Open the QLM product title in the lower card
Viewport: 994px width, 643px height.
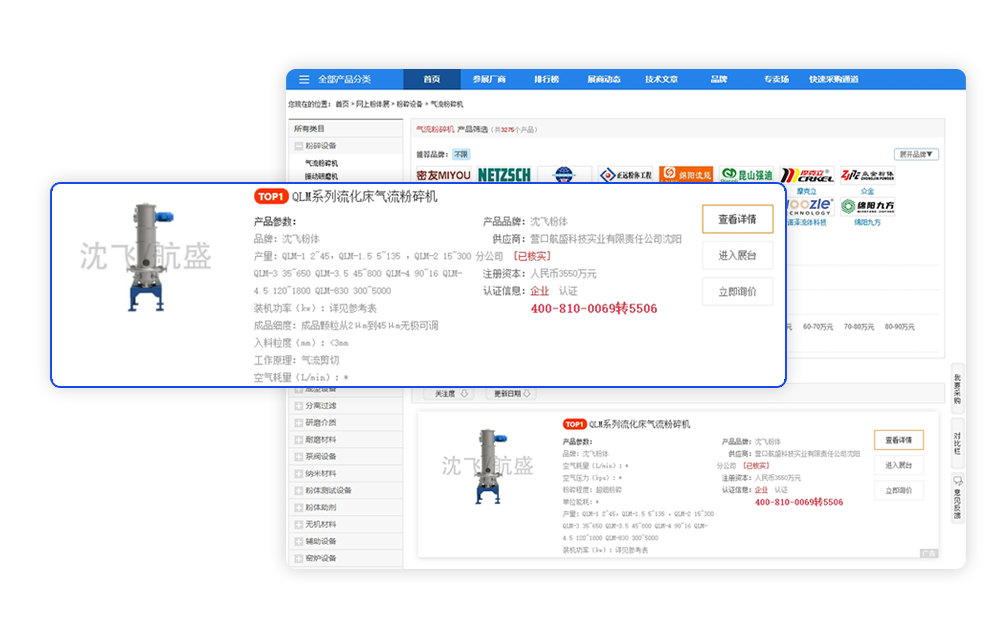click(640, 424)
